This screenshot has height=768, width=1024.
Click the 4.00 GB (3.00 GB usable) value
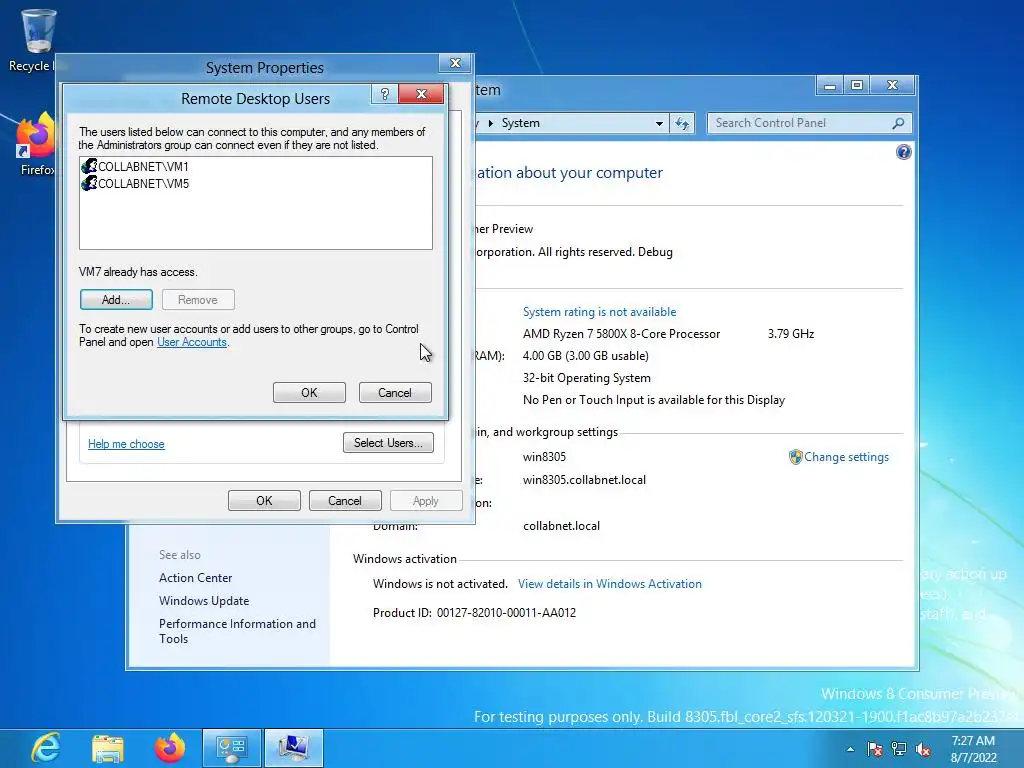[585, 356]
